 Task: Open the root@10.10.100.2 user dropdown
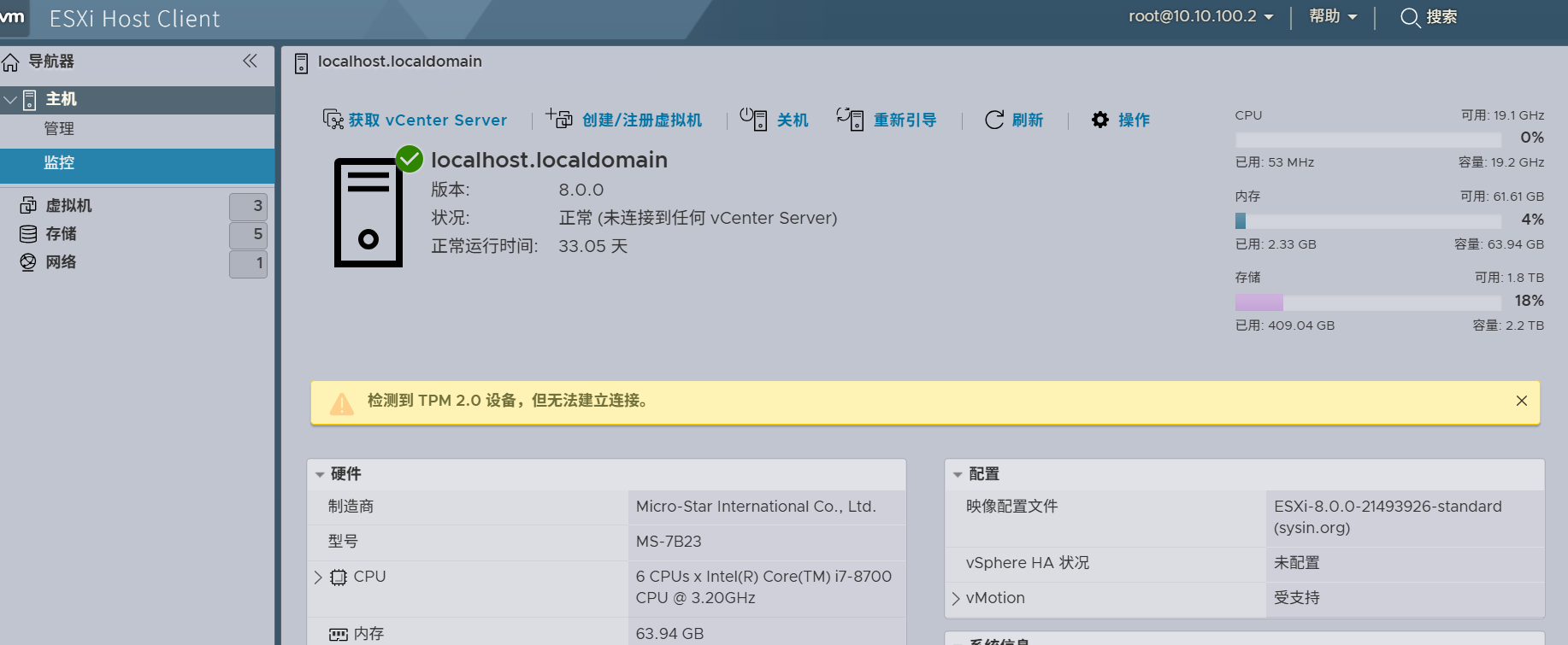pyautogui.click(x=1200, y=16)
